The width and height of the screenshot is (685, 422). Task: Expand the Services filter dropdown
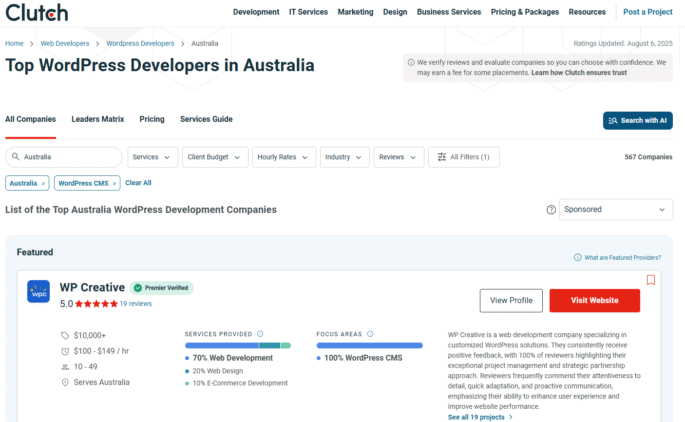click(x=152, y=157)
